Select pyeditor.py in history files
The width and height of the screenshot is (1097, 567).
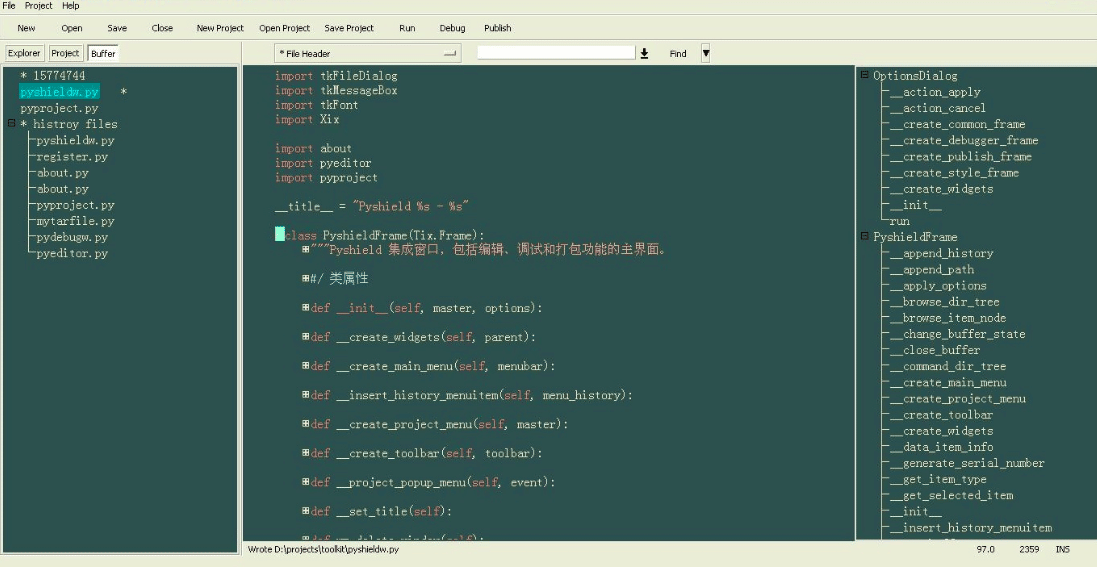point(72,253)
